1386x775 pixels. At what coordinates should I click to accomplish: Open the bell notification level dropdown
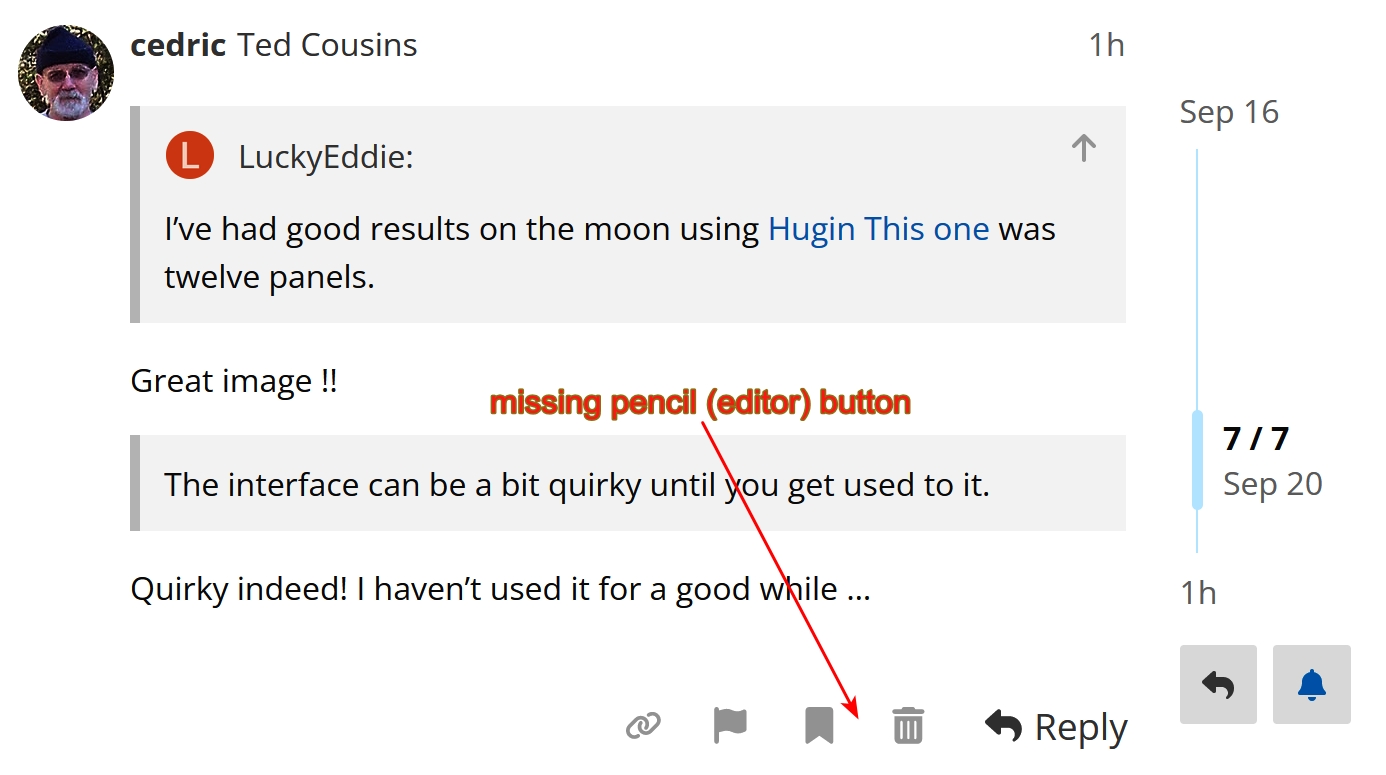pyautogui.click(x=1311, y=684)
